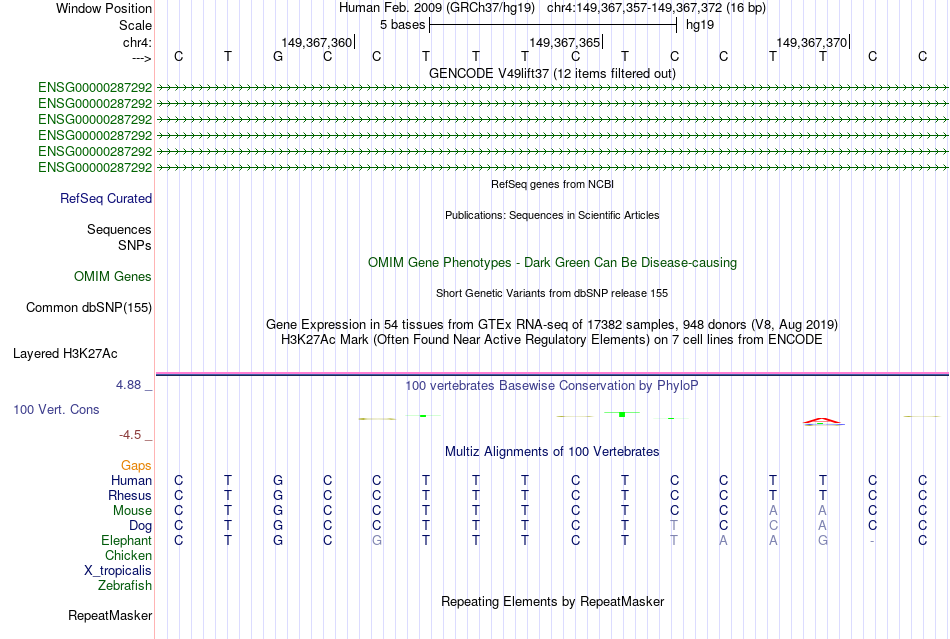950x639 pixels.
Task: Click the 100 Vert. Cons label
Action: (x=56, y=409)
